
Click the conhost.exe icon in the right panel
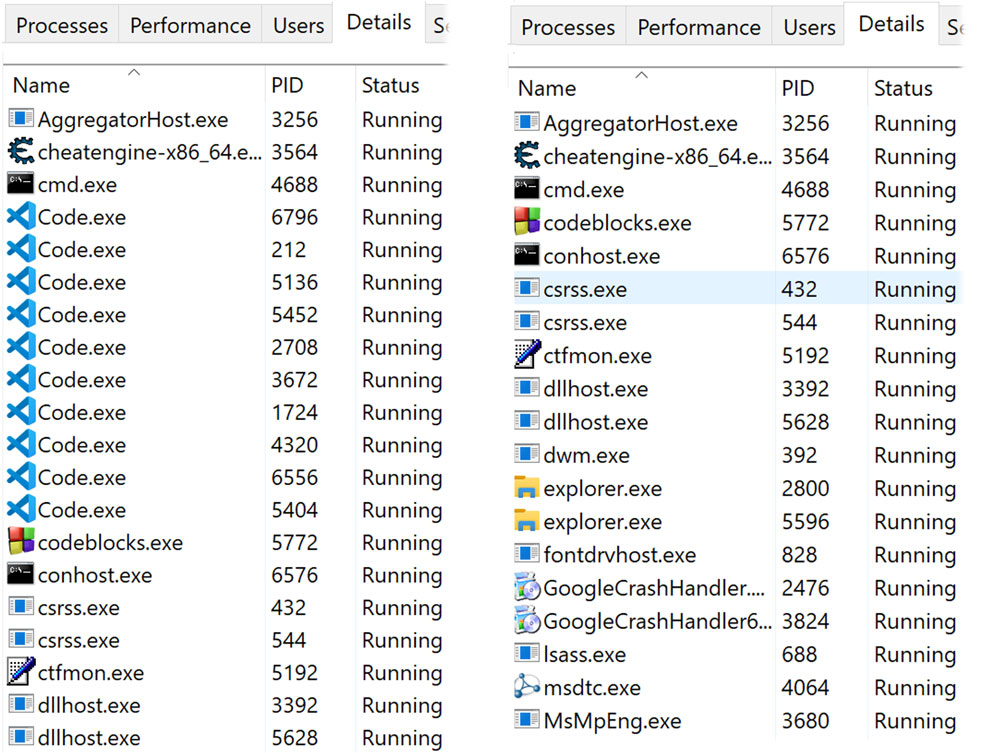point(526,256)
